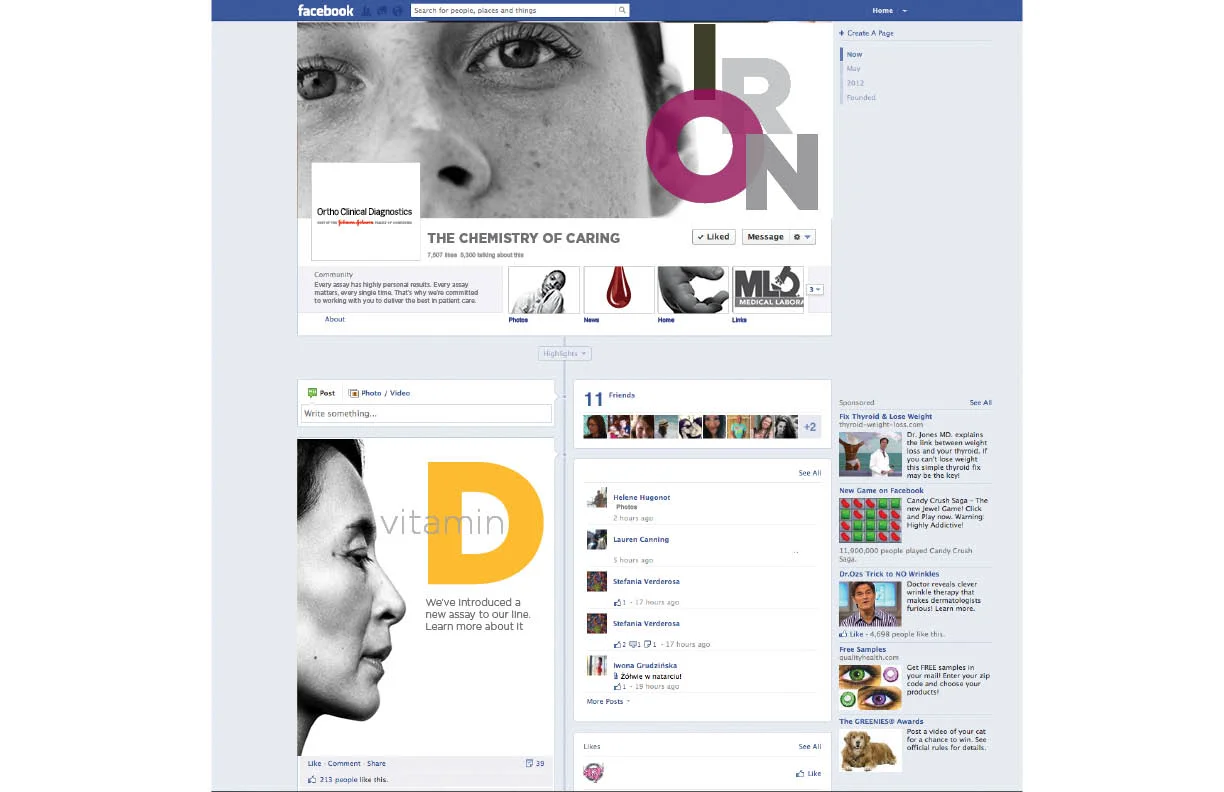The image size is (1224, 792).
Task: Click the thumbs-up icon beside 213 people
Action: pyautogui.click(x=312, y=779)
